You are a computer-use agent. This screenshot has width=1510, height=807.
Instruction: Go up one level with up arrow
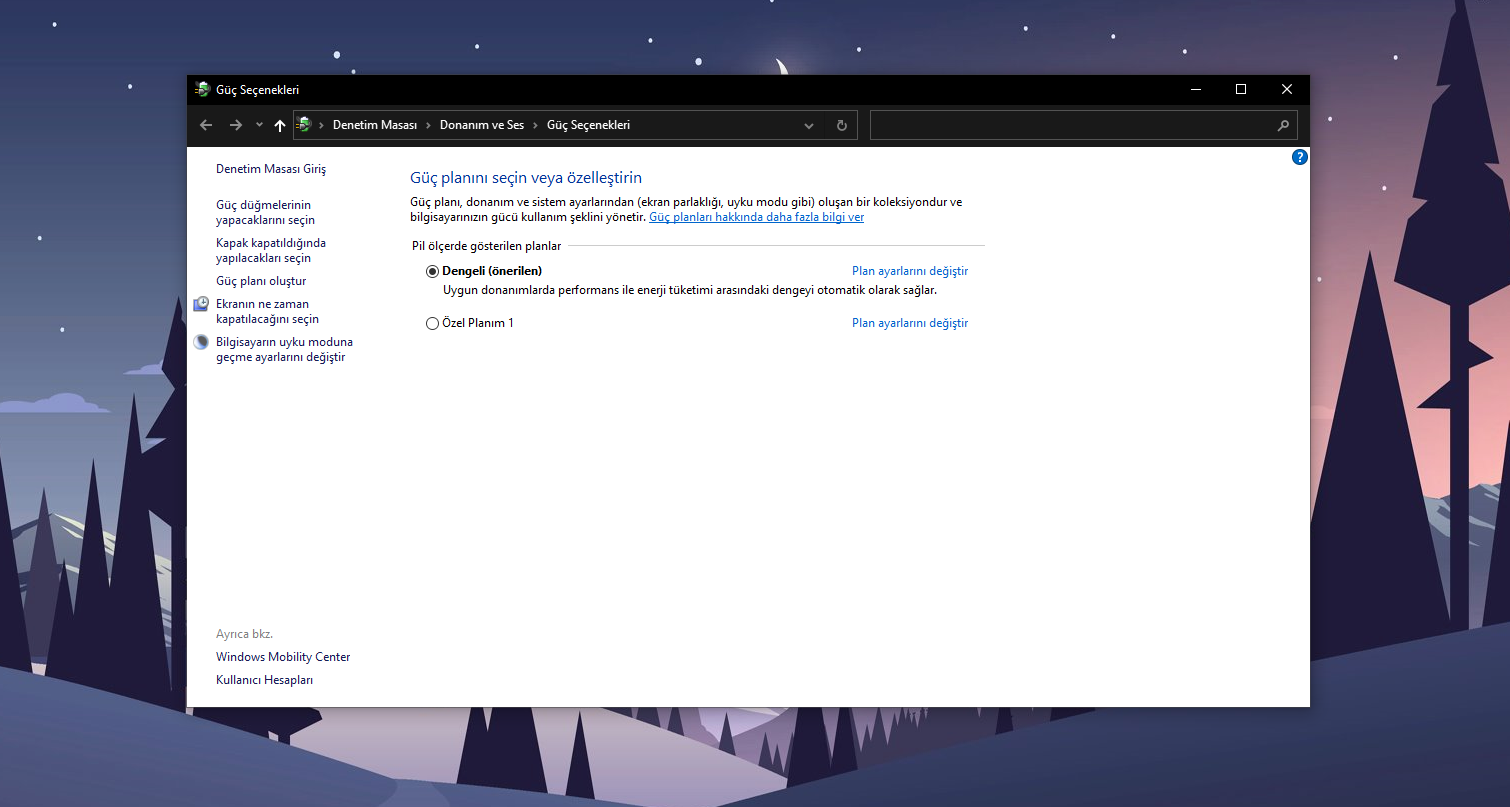pos(280,125)
